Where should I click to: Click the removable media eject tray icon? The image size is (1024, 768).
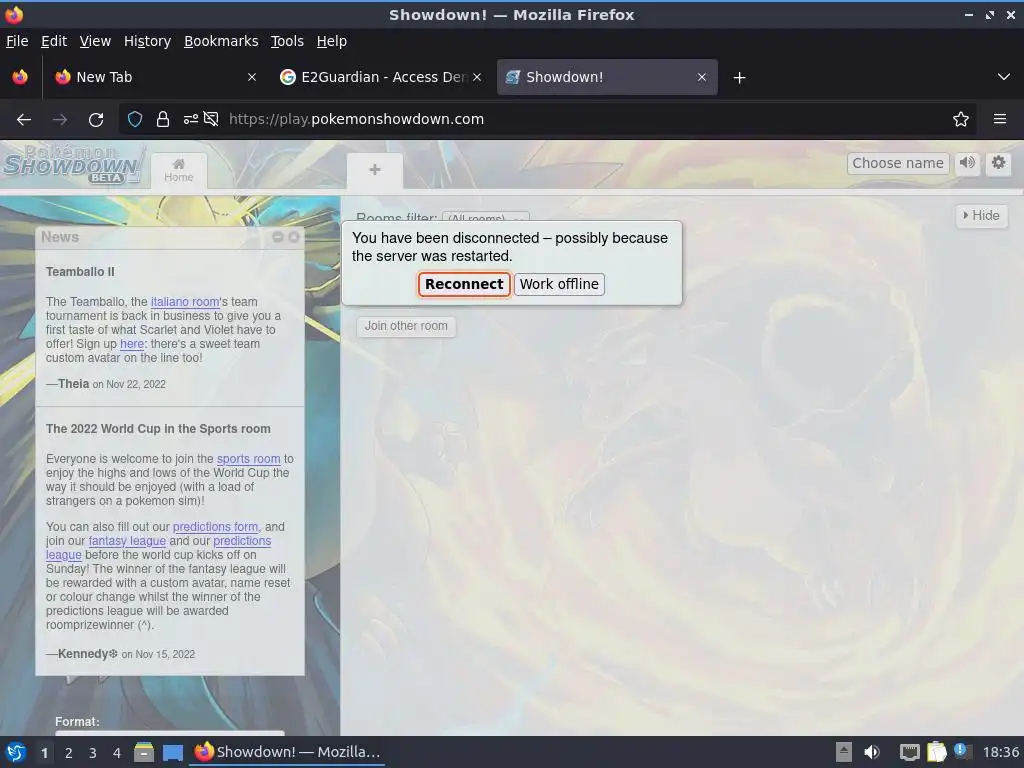tap(843, 752)
